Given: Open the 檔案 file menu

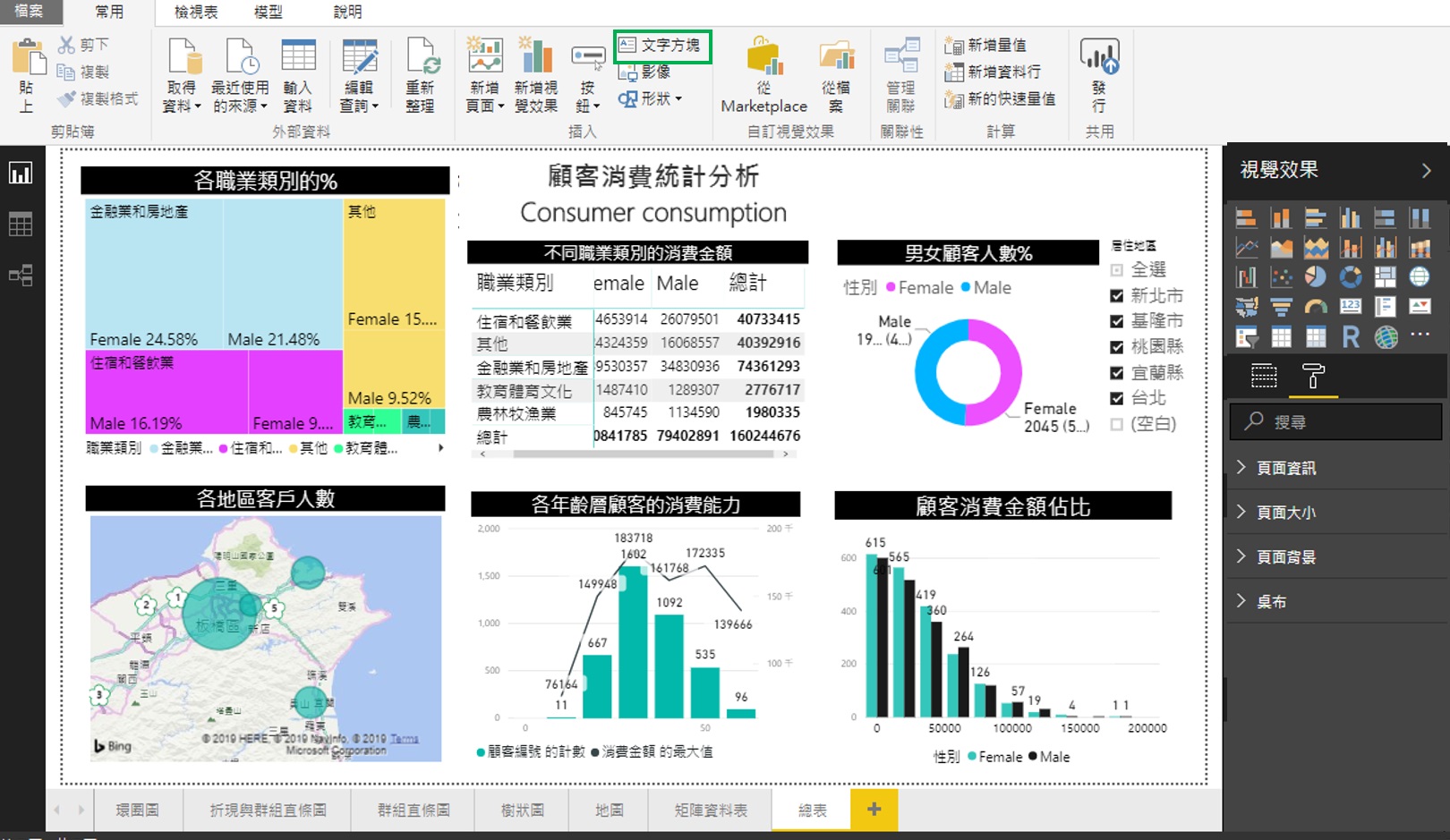Looking at the screenshot, I should pos(30,12).
